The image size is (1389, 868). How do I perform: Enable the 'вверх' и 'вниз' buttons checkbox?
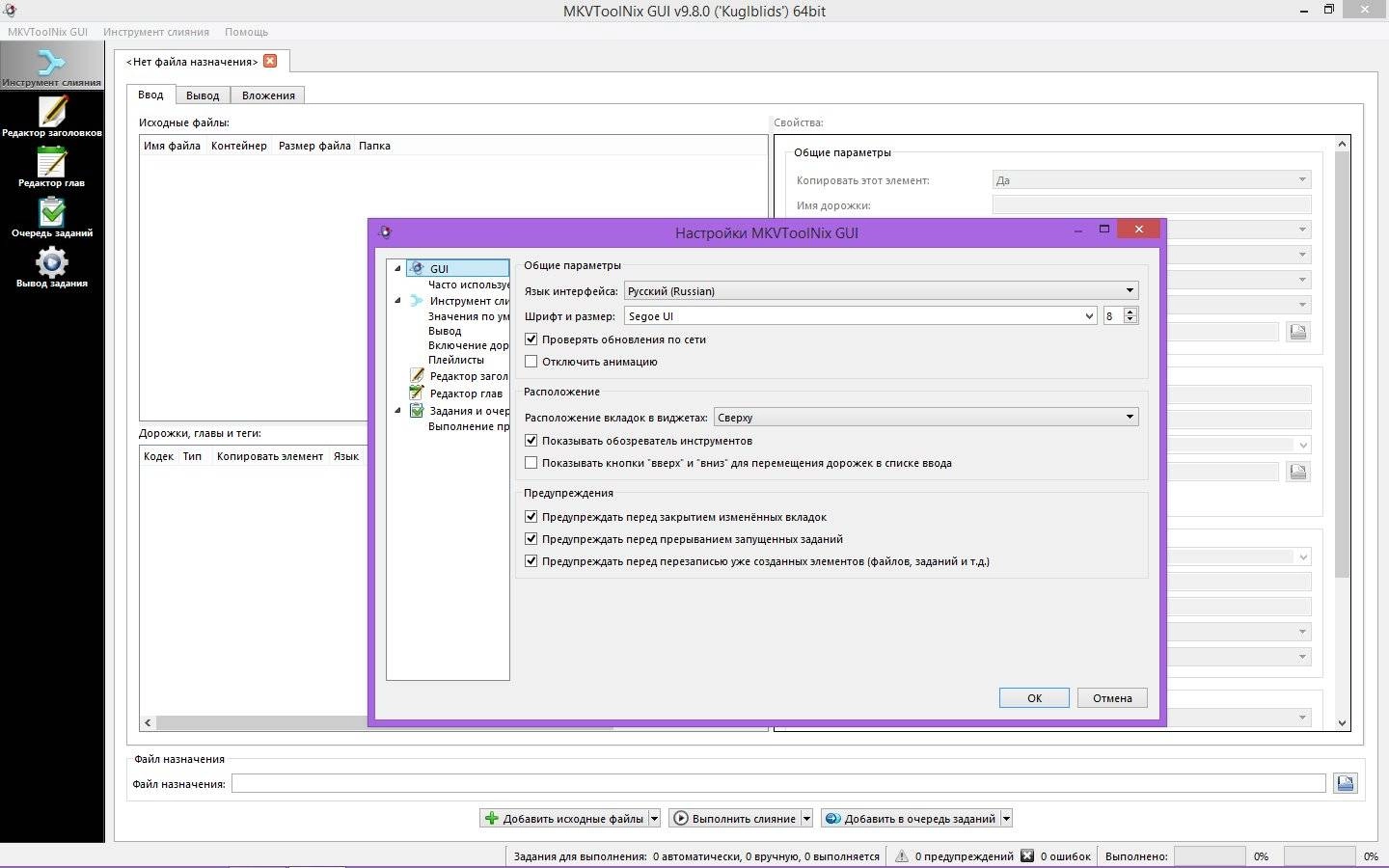531,463
